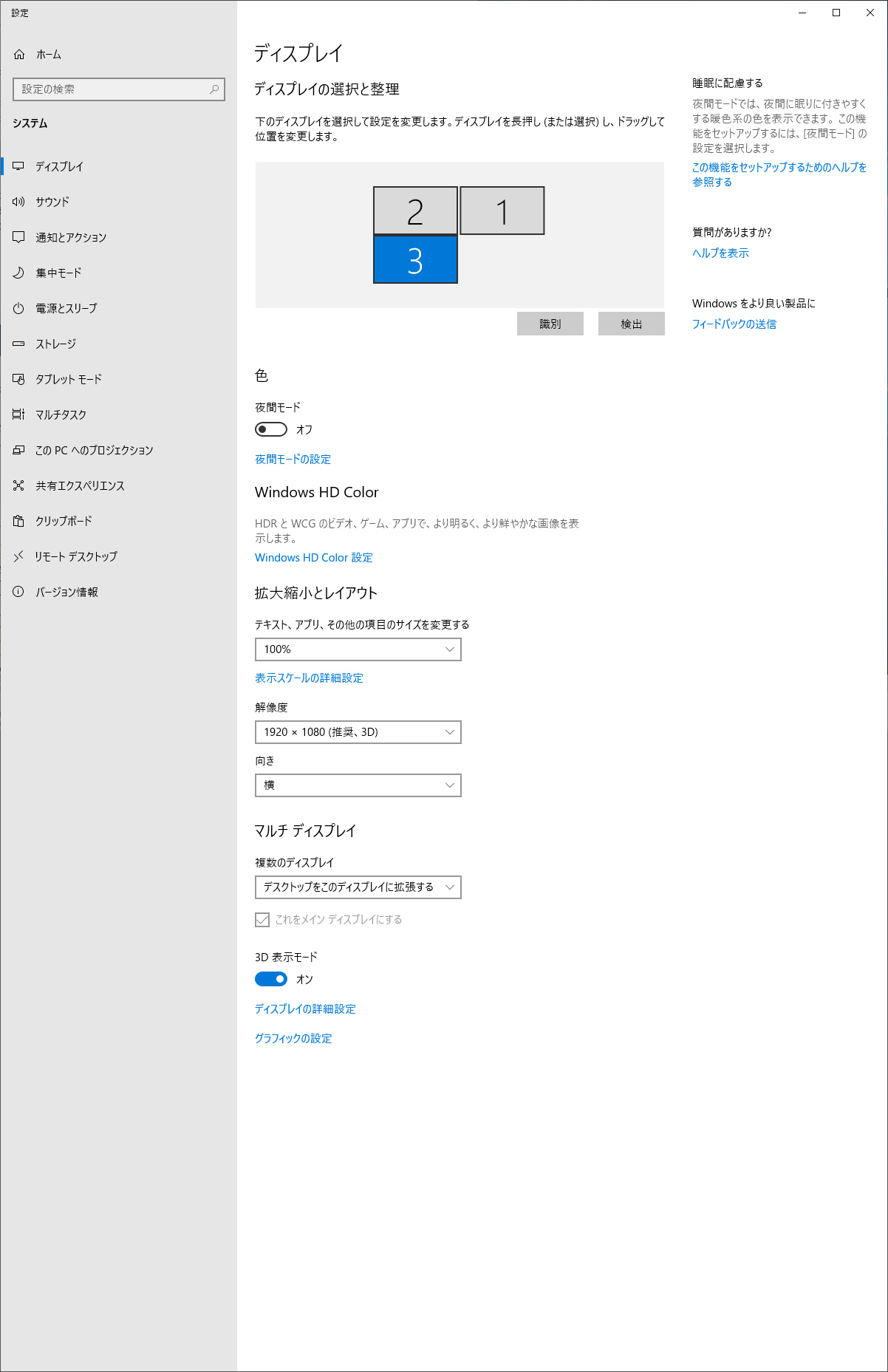Open Power and sleep icon entry
Screen dimensions: 888x1372
pyautogui.click(x=18, y=308)
